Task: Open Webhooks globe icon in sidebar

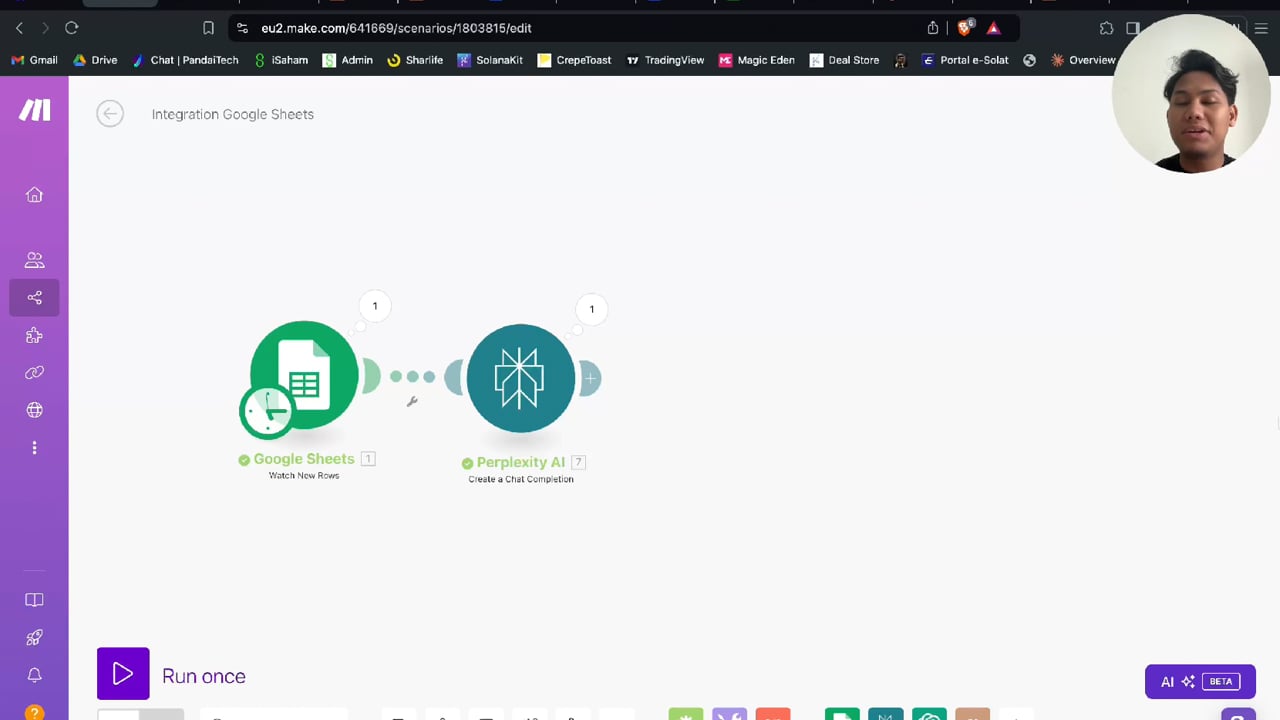Action: pos(34,410)
